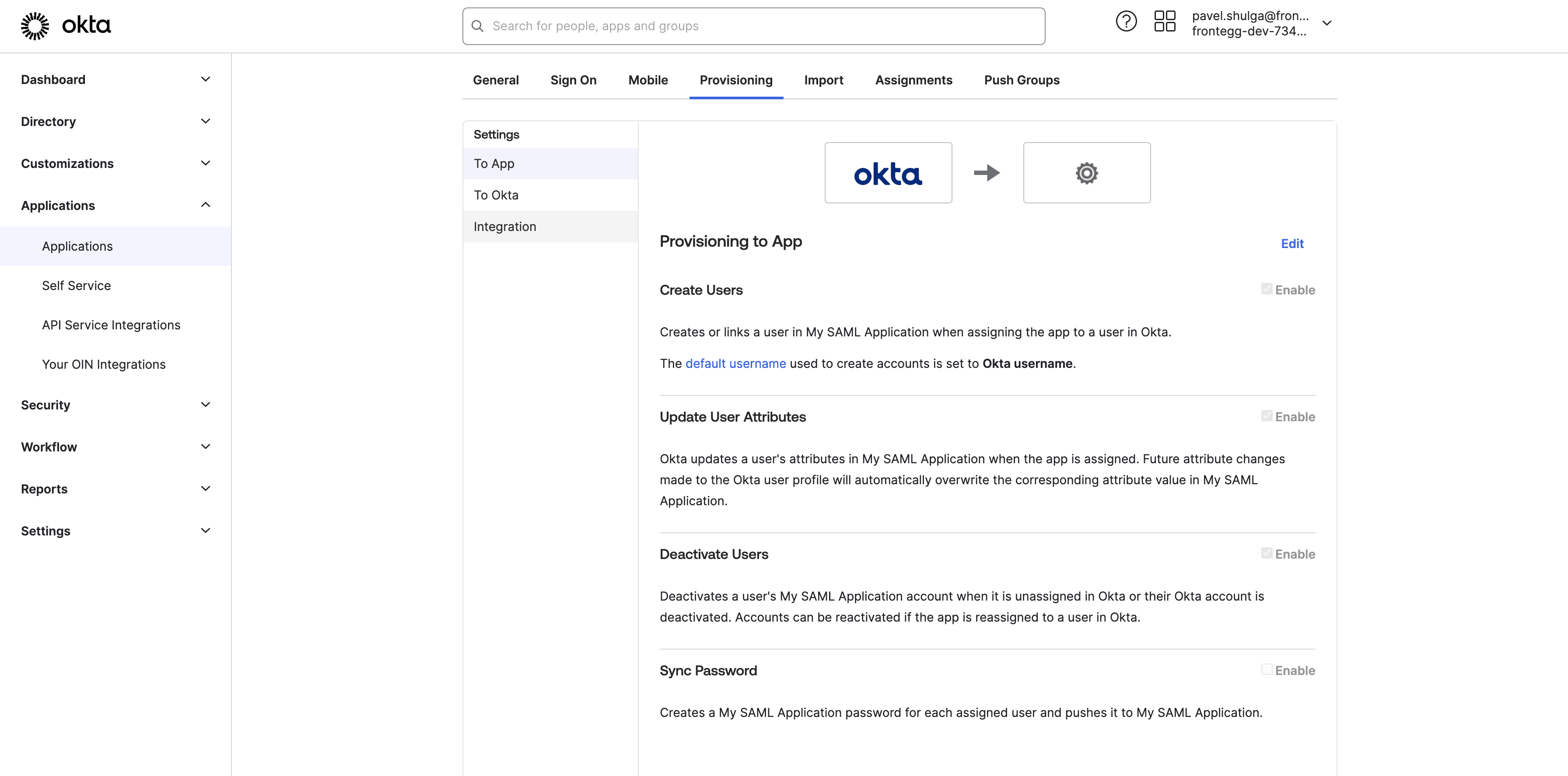Open the apps grid icon
Image resolution: width=1568 pixels, height=776 pixels.
tap(1165, 21)
